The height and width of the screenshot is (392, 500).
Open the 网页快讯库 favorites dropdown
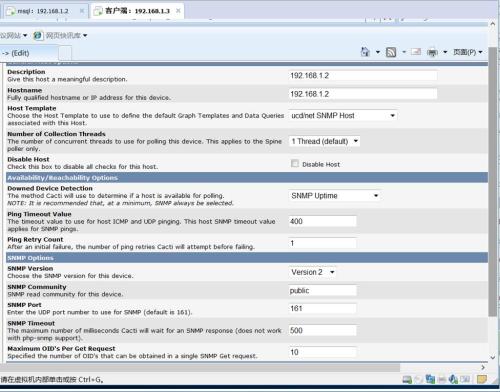66,35
